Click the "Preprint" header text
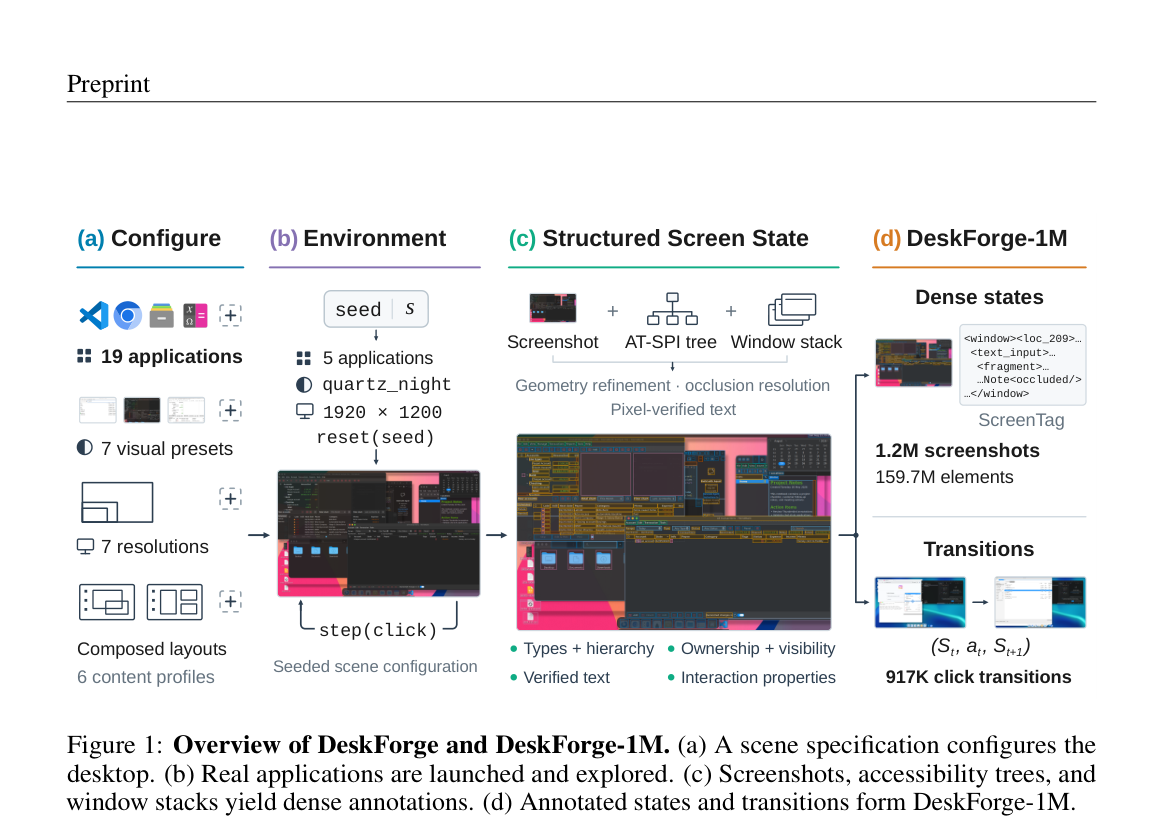This screenshot has height=830, width=1162. pyautogui.click(x=108, y=84)
